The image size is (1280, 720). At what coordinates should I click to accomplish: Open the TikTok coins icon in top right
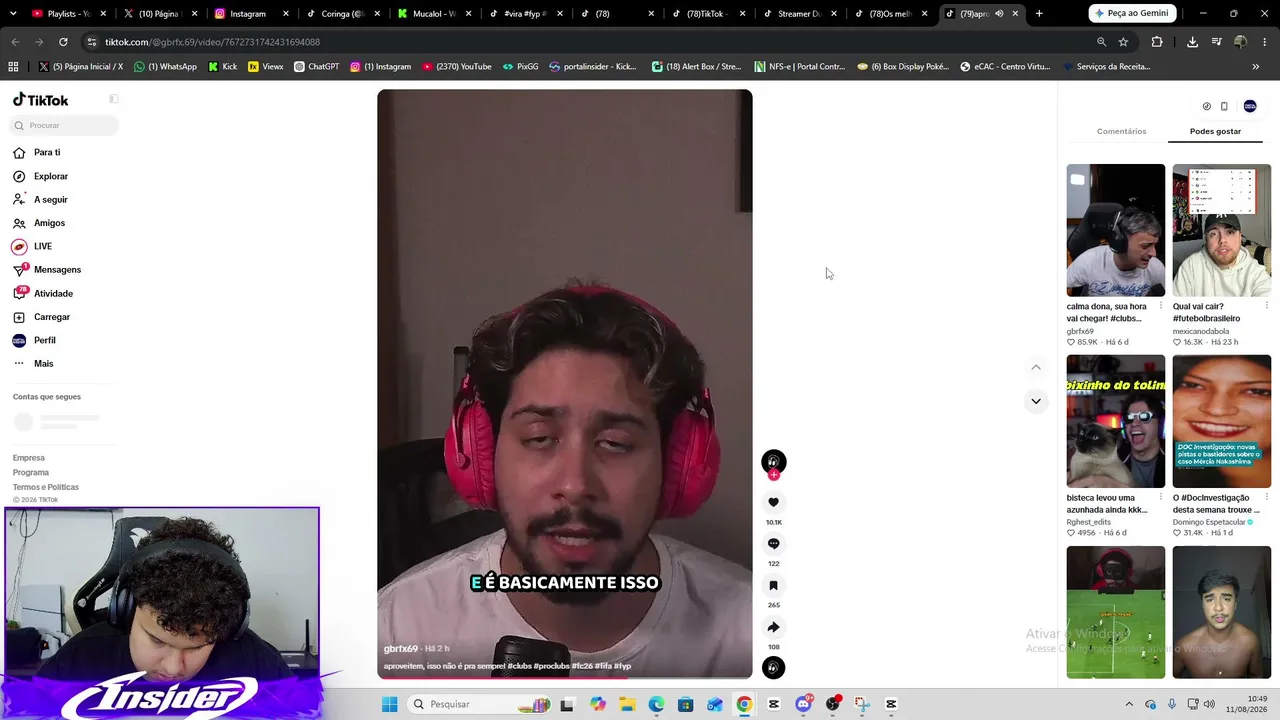(x=1206, y=106)
